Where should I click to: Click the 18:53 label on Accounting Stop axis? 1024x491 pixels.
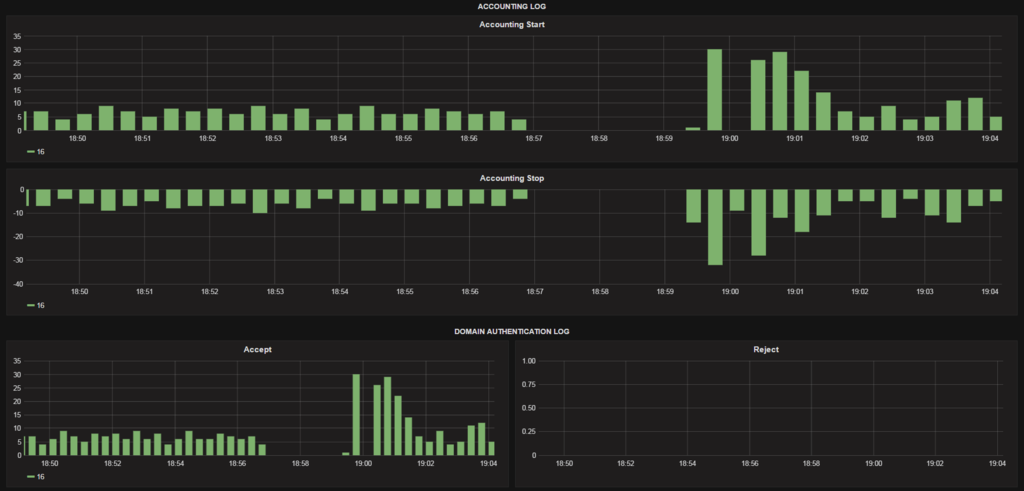tap(275, 292)
